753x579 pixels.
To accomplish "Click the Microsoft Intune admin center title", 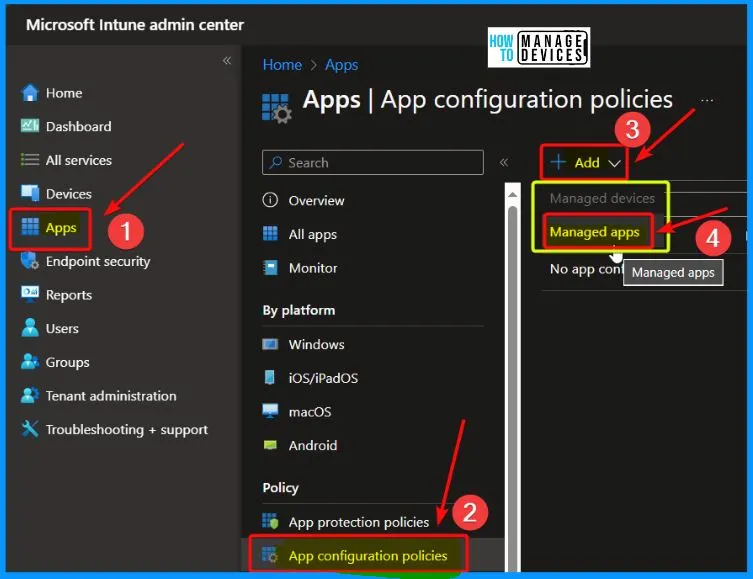I will pos(135,24).
